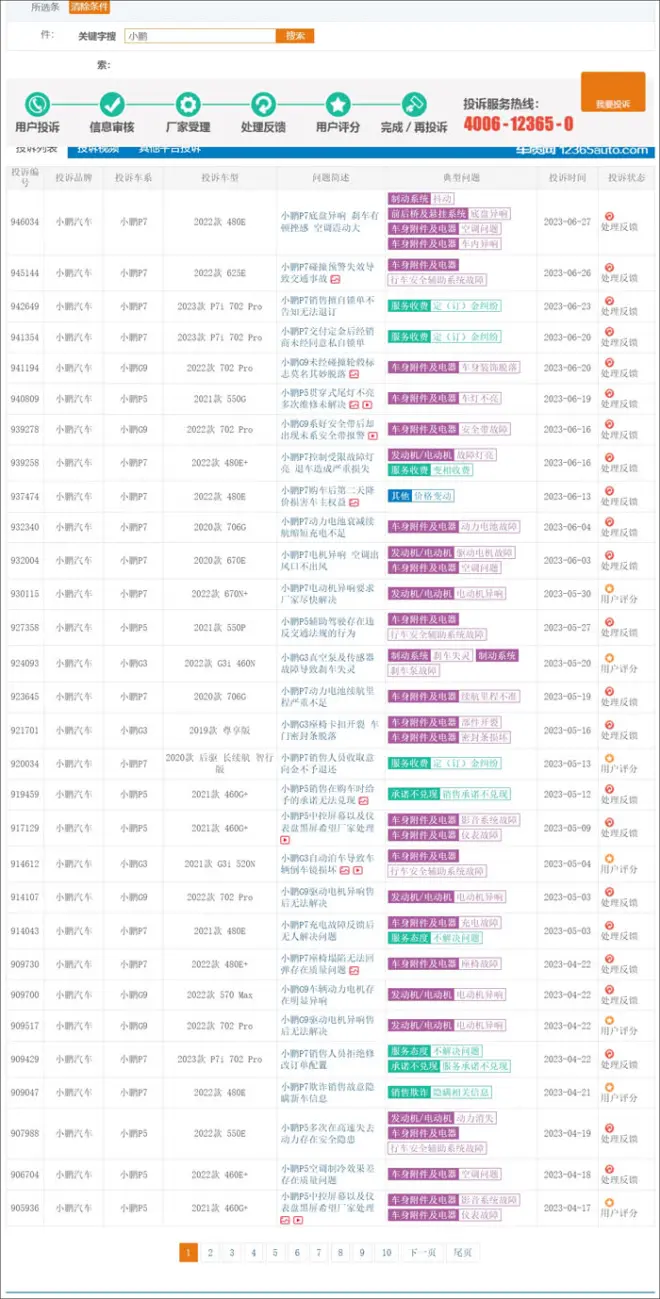Image resolution: width=660 pixels, height=1299 pixels.
Task: Jump to page 10 of complaint list
Action: (x=386, y=1252)
